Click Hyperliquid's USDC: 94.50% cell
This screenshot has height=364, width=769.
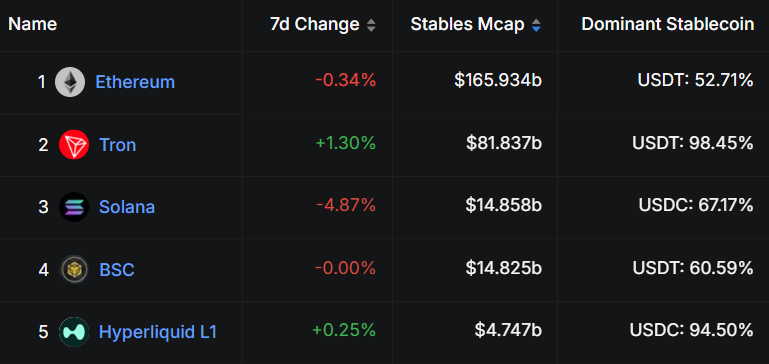pos(692,330)
